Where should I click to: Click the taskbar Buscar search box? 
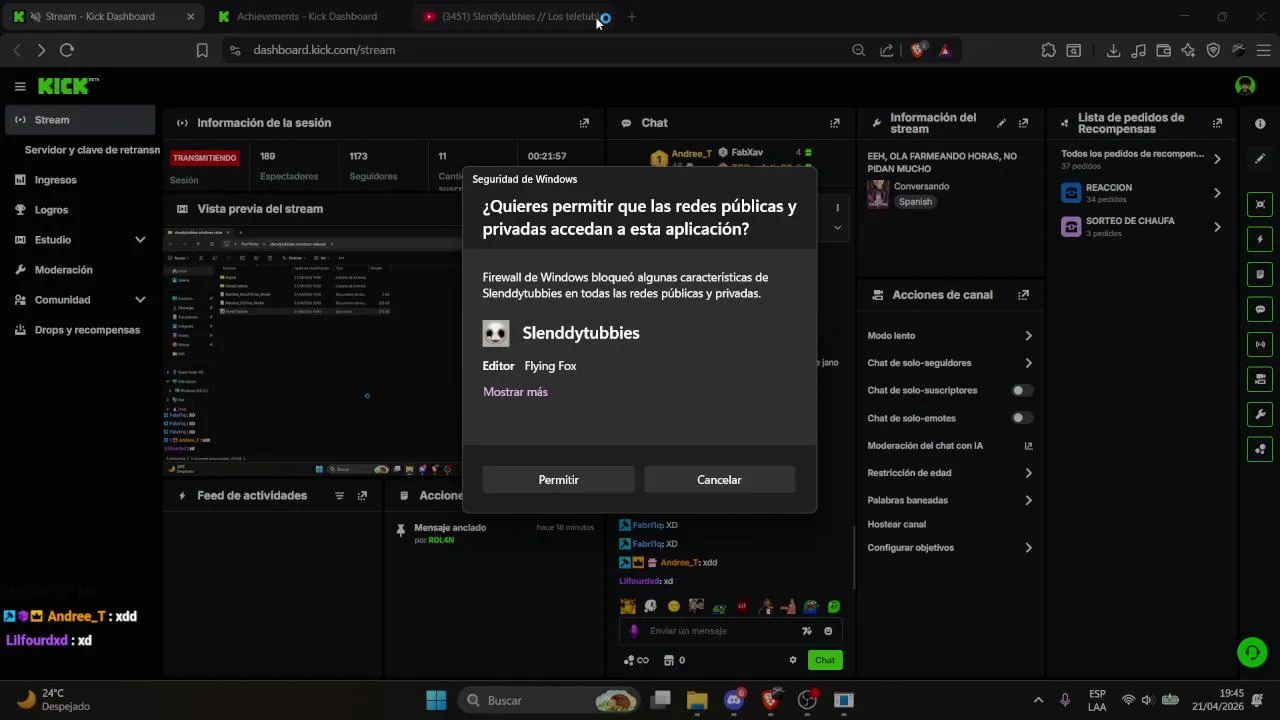548,700
